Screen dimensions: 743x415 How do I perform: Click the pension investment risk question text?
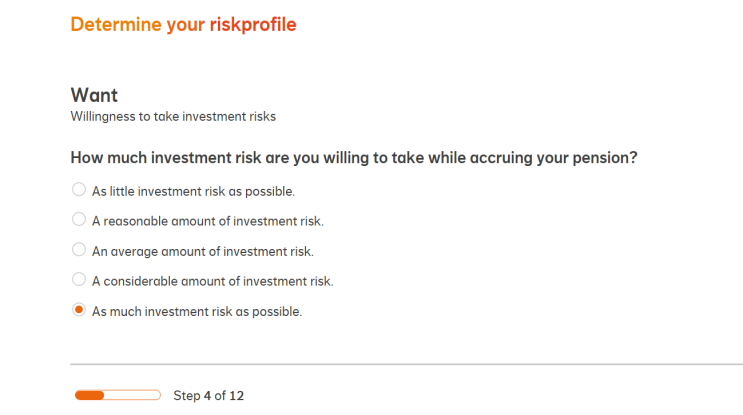click(354, 158)
